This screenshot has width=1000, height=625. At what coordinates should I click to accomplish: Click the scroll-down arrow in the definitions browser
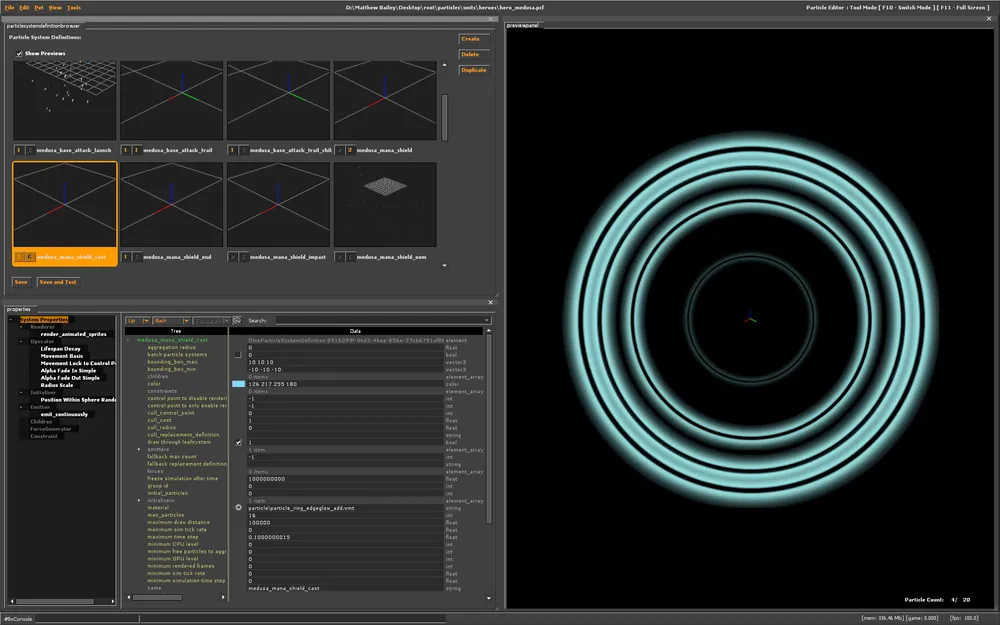coord(445,264)
